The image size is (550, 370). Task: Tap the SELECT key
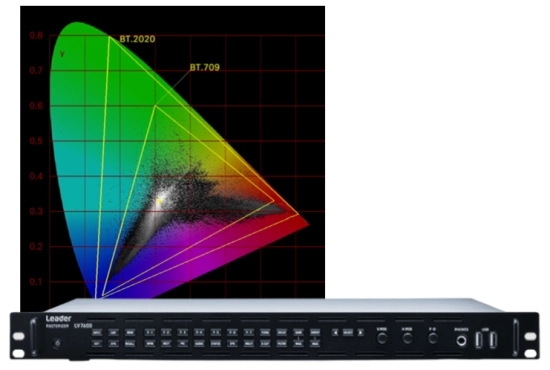click(x=348, y=332)
